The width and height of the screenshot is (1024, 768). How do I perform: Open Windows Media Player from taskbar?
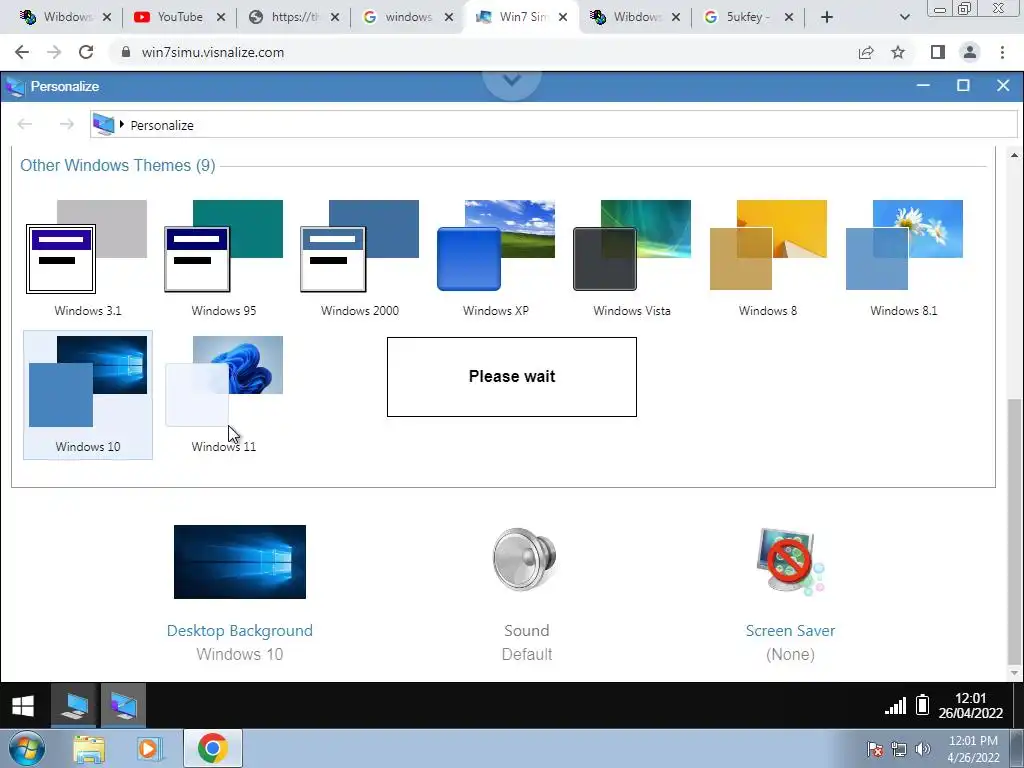point(148,749)
